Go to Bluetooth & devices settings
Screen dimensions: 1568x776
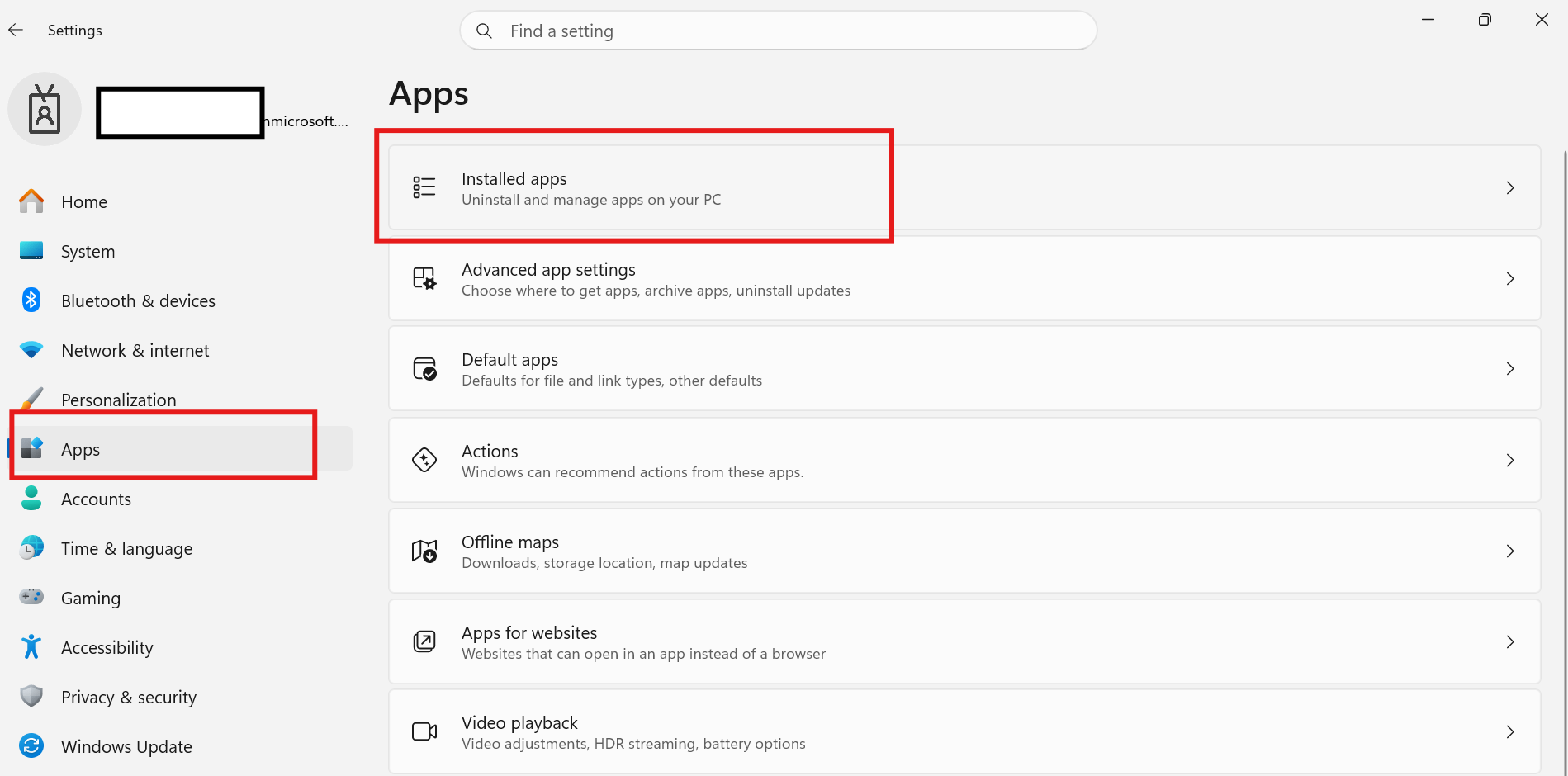pyautogui.click(x=180, y=300)
